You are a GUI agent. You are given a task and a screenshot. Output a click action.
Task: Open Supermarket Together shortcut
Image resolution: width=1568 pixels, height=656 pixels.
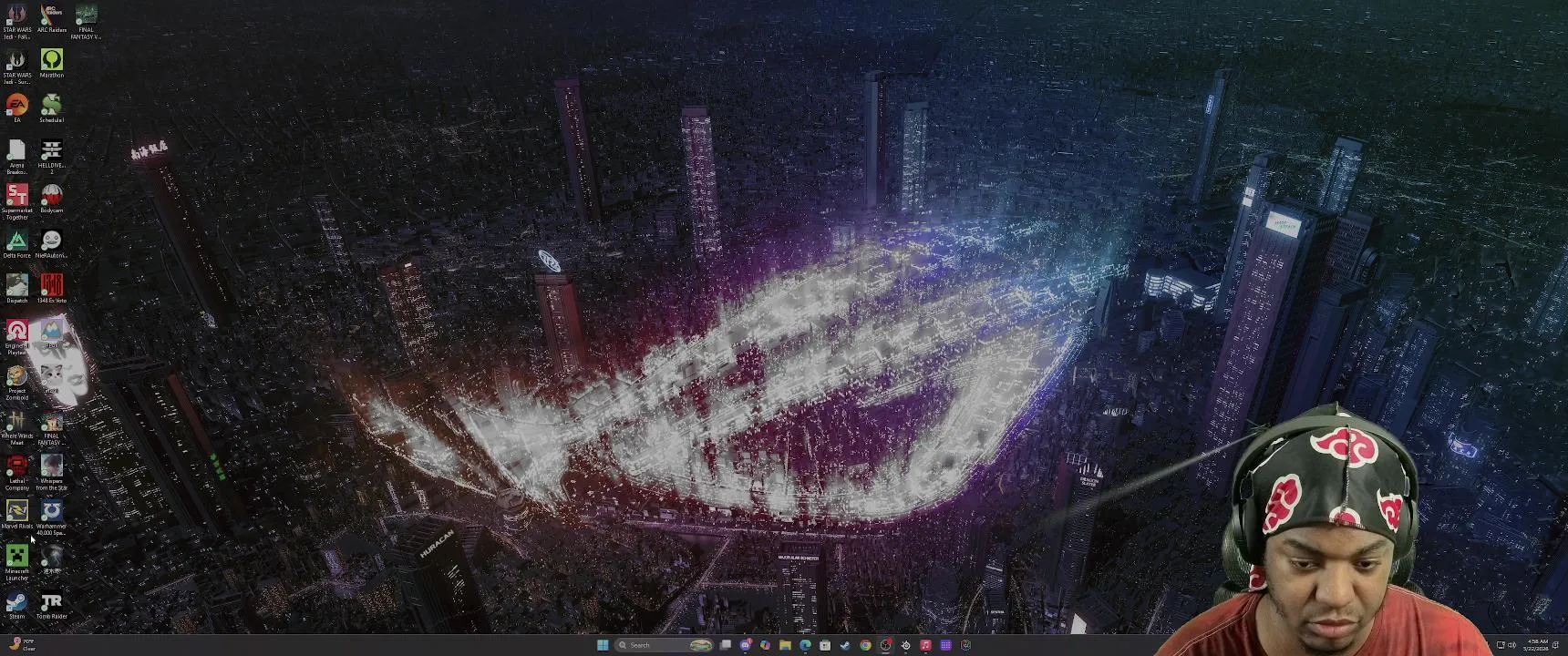(x=16, y=201)
